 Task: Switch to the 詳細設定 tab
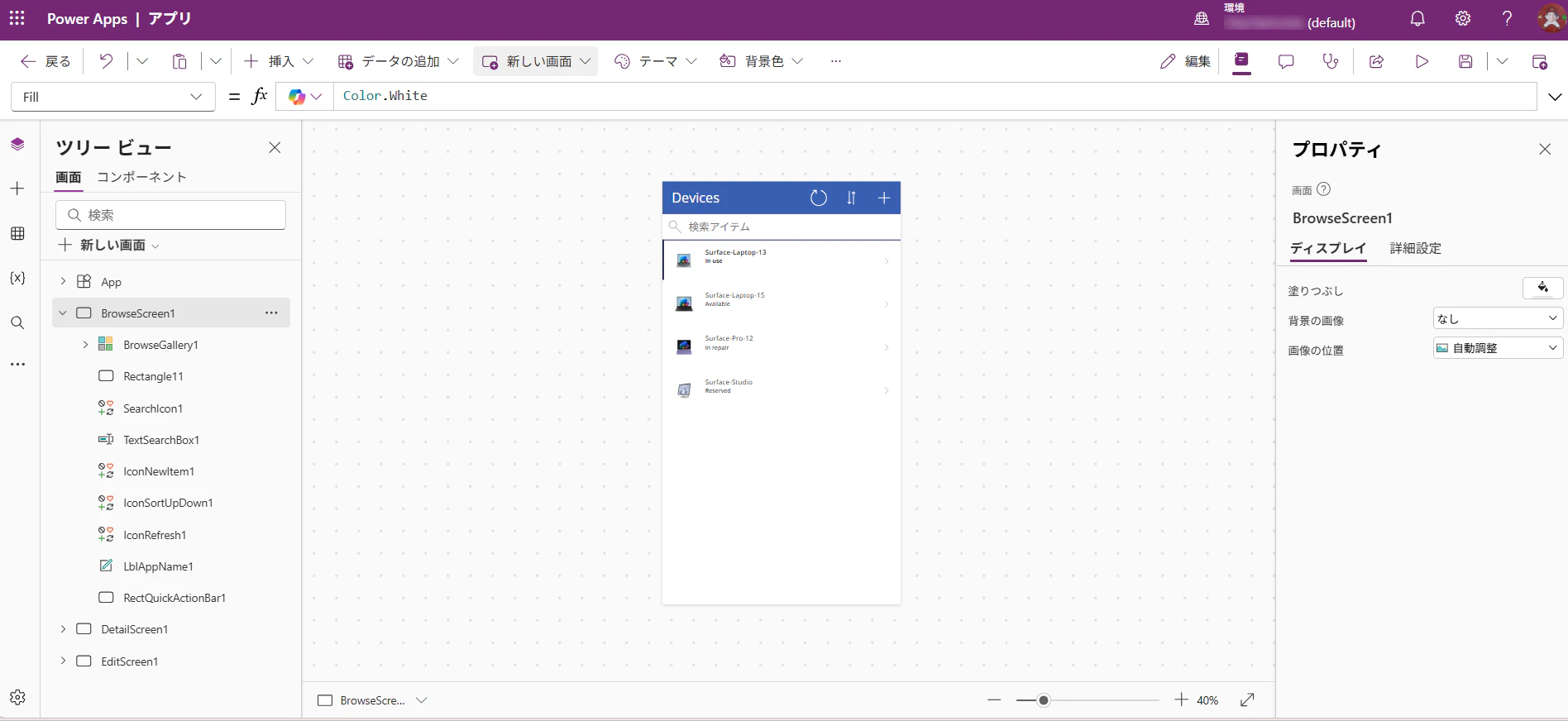1416,248
